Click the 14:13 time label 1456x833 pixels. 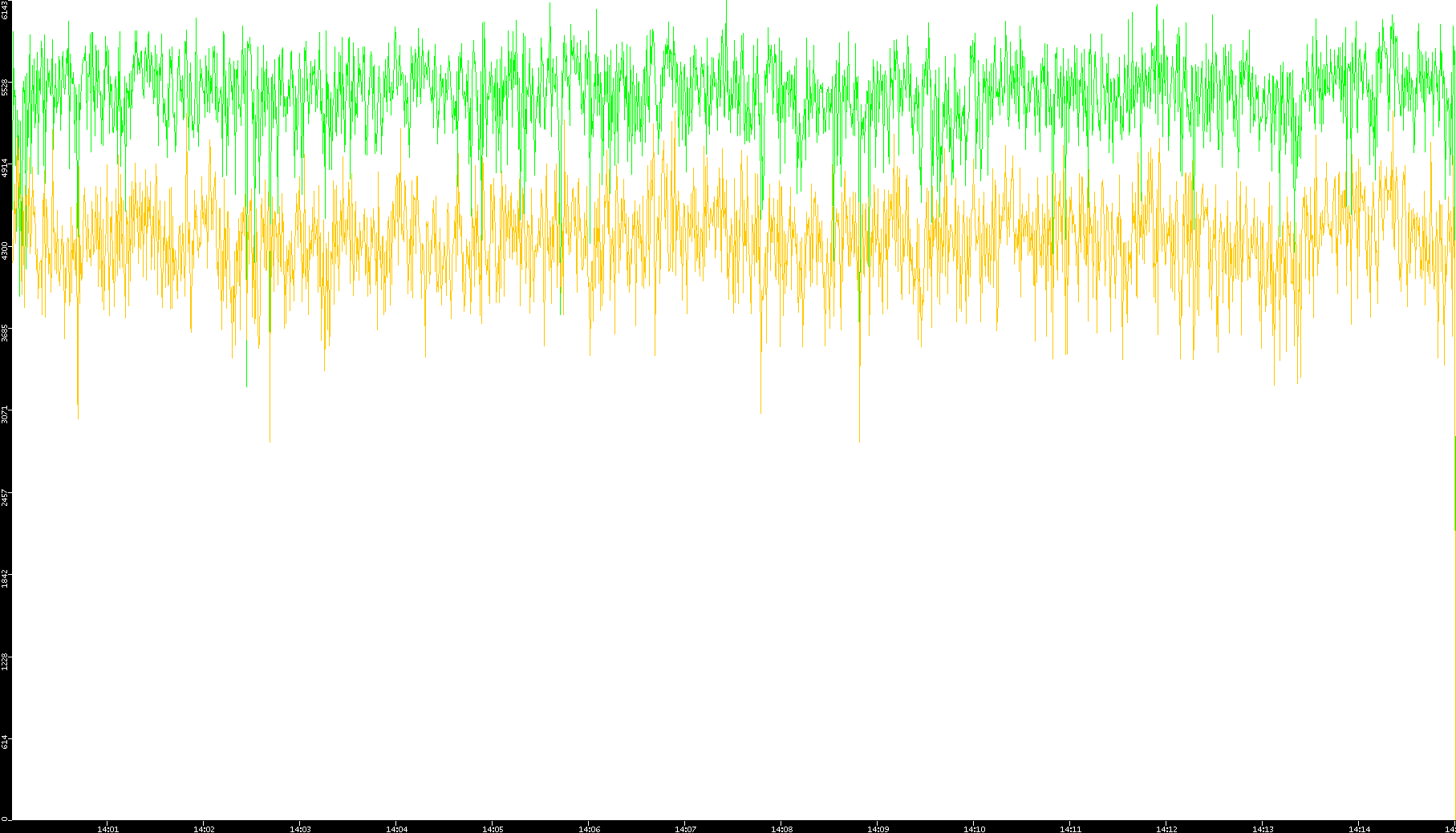pos(1263,829)
